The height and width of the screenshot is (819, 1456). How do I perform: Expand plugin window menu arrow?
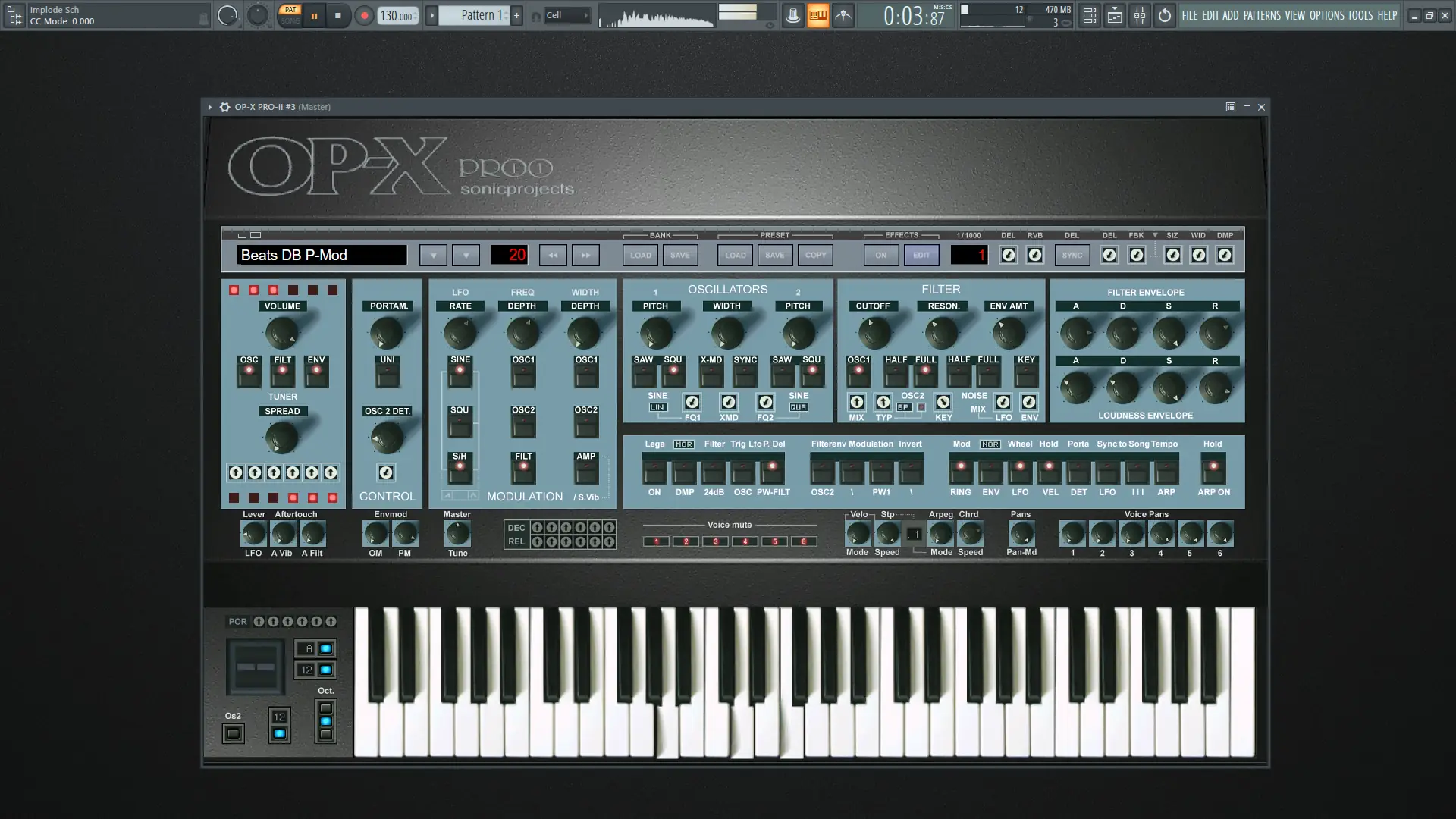click(210, 107)
